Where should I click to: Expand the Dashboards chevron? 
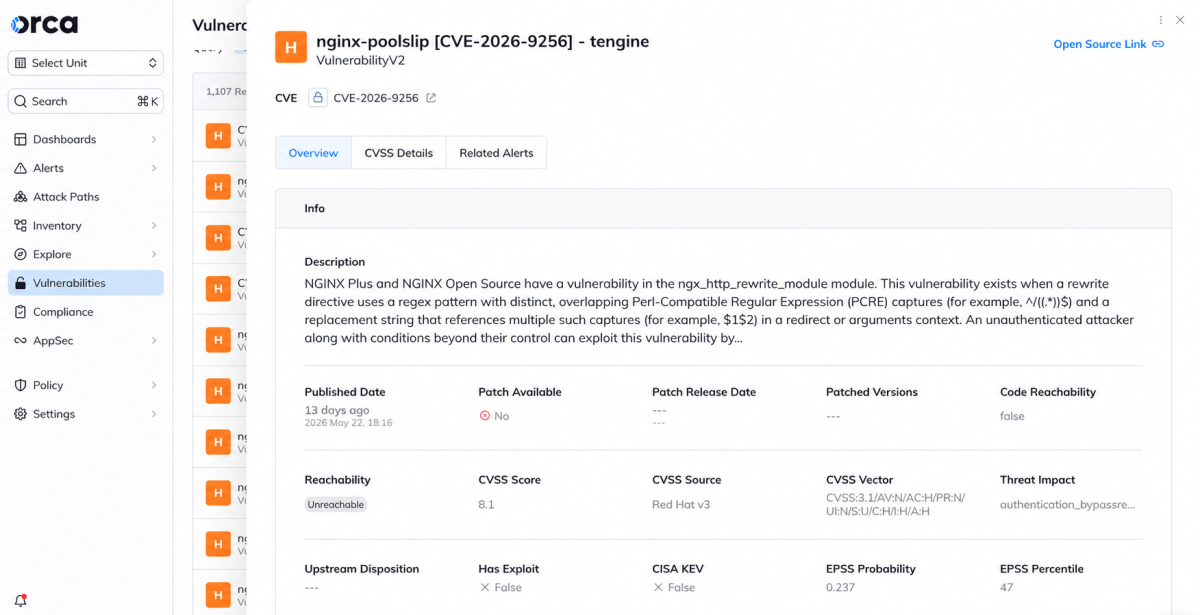154,139
